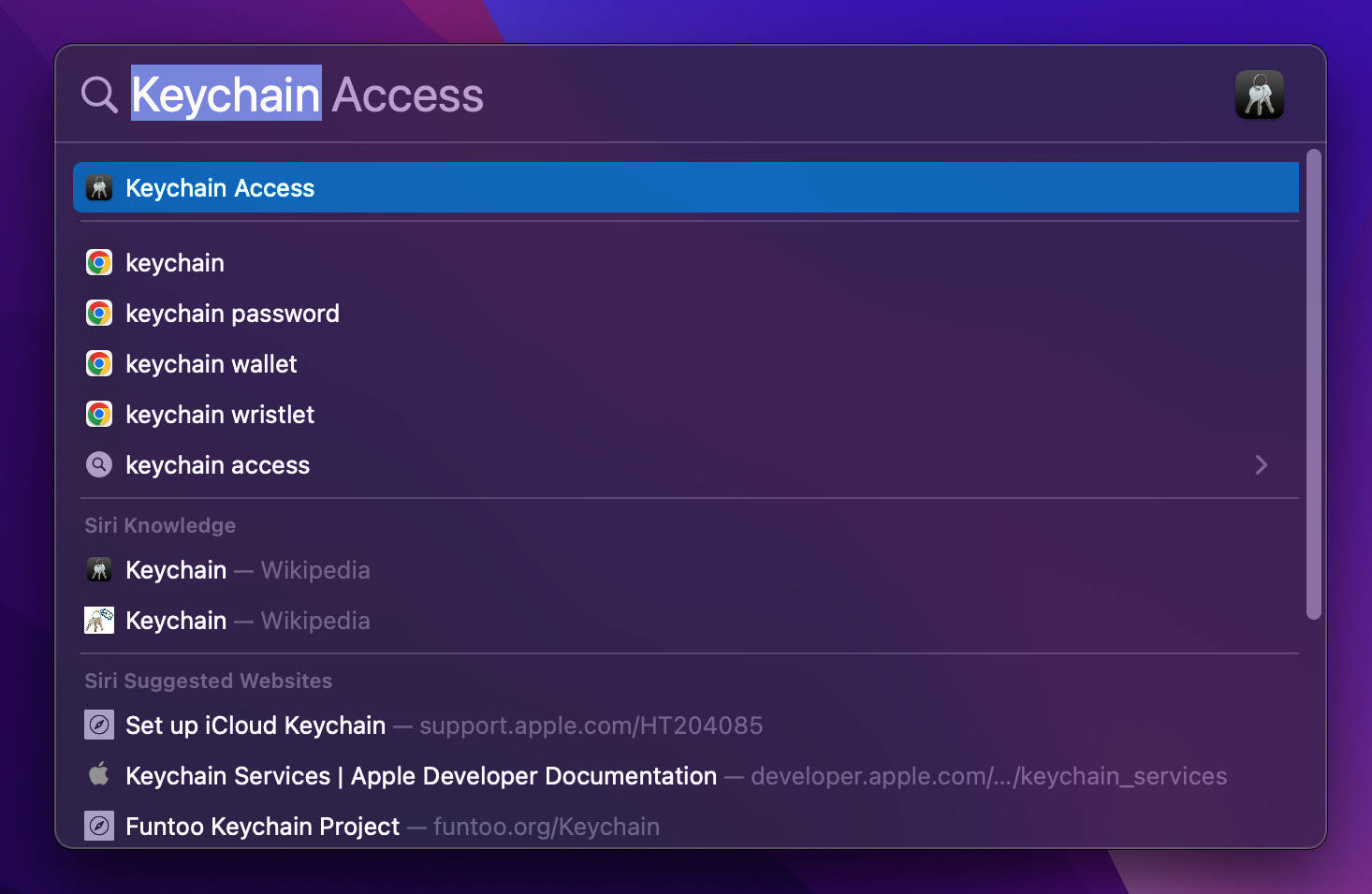Click support.apple.com/HT204085 URL text
Viewport: 1372px width, 894px height.
point(591,725)
